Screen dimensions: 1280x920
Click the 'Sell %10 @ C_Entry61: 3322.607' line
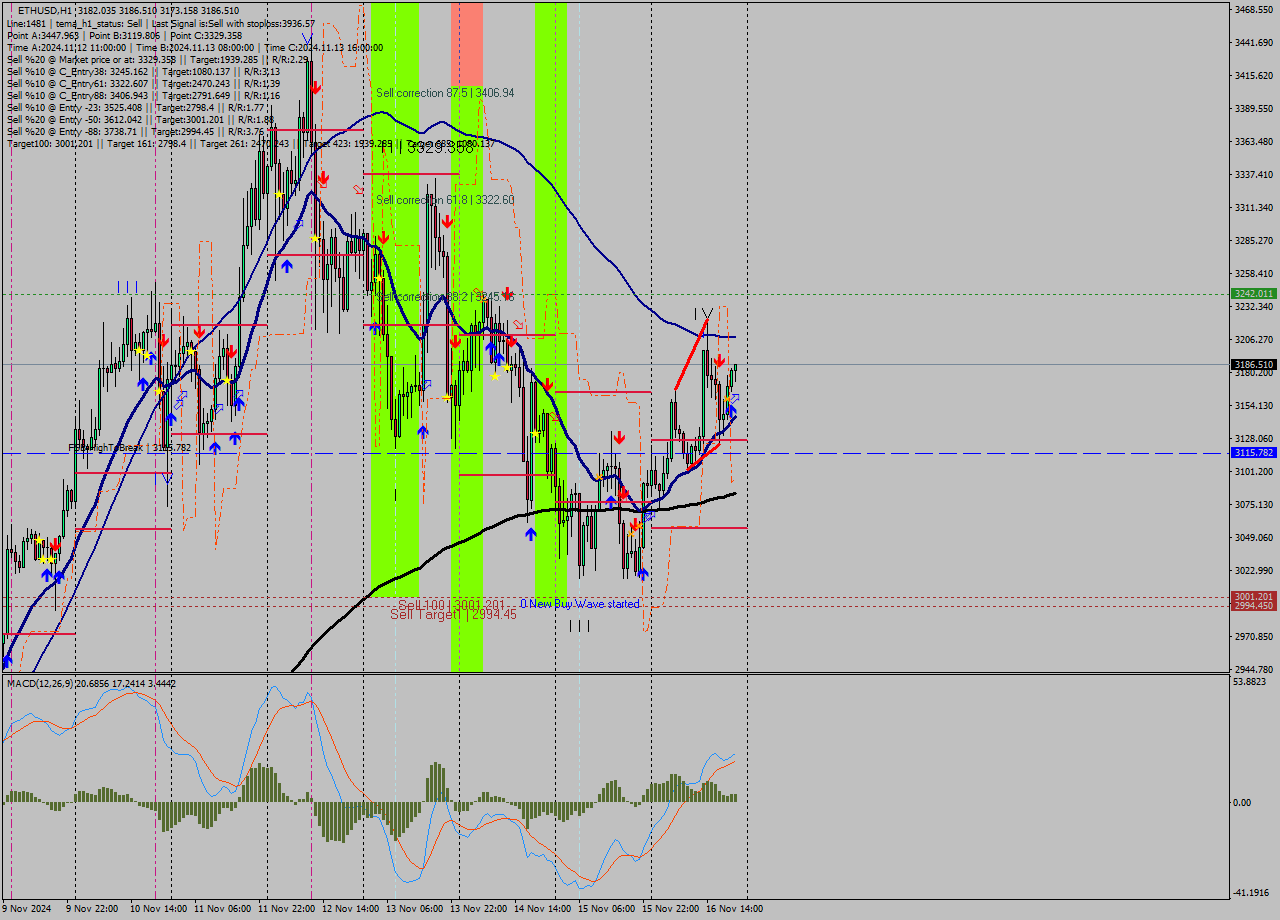pyautogui.click(x=144, y=83)
